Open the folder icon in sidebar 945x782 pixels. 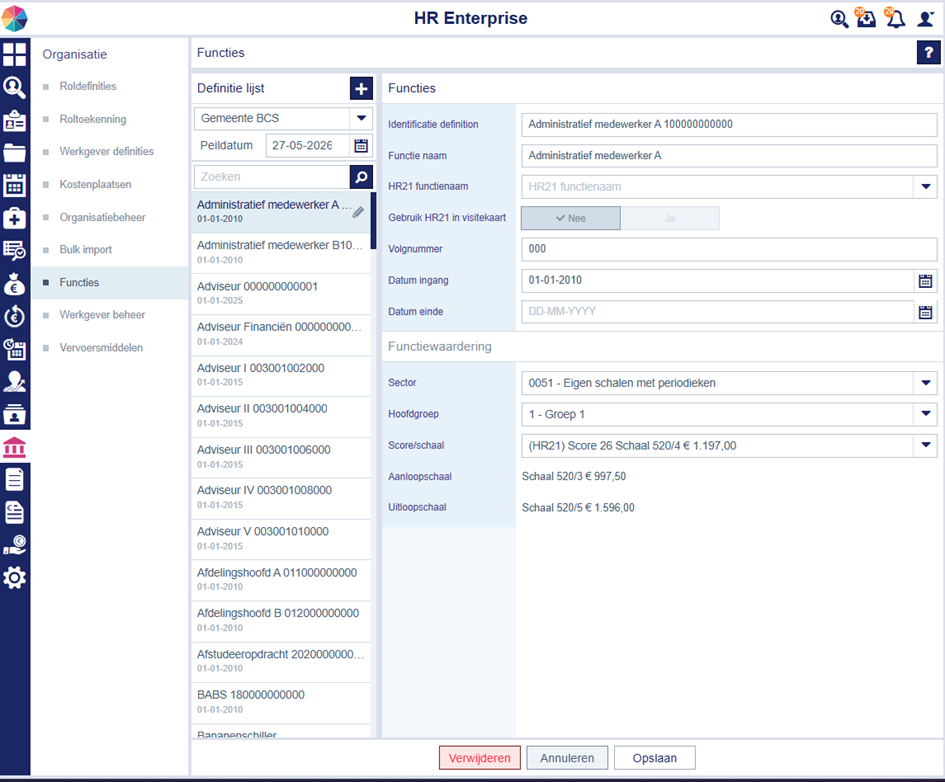click(x=14, y=153)
